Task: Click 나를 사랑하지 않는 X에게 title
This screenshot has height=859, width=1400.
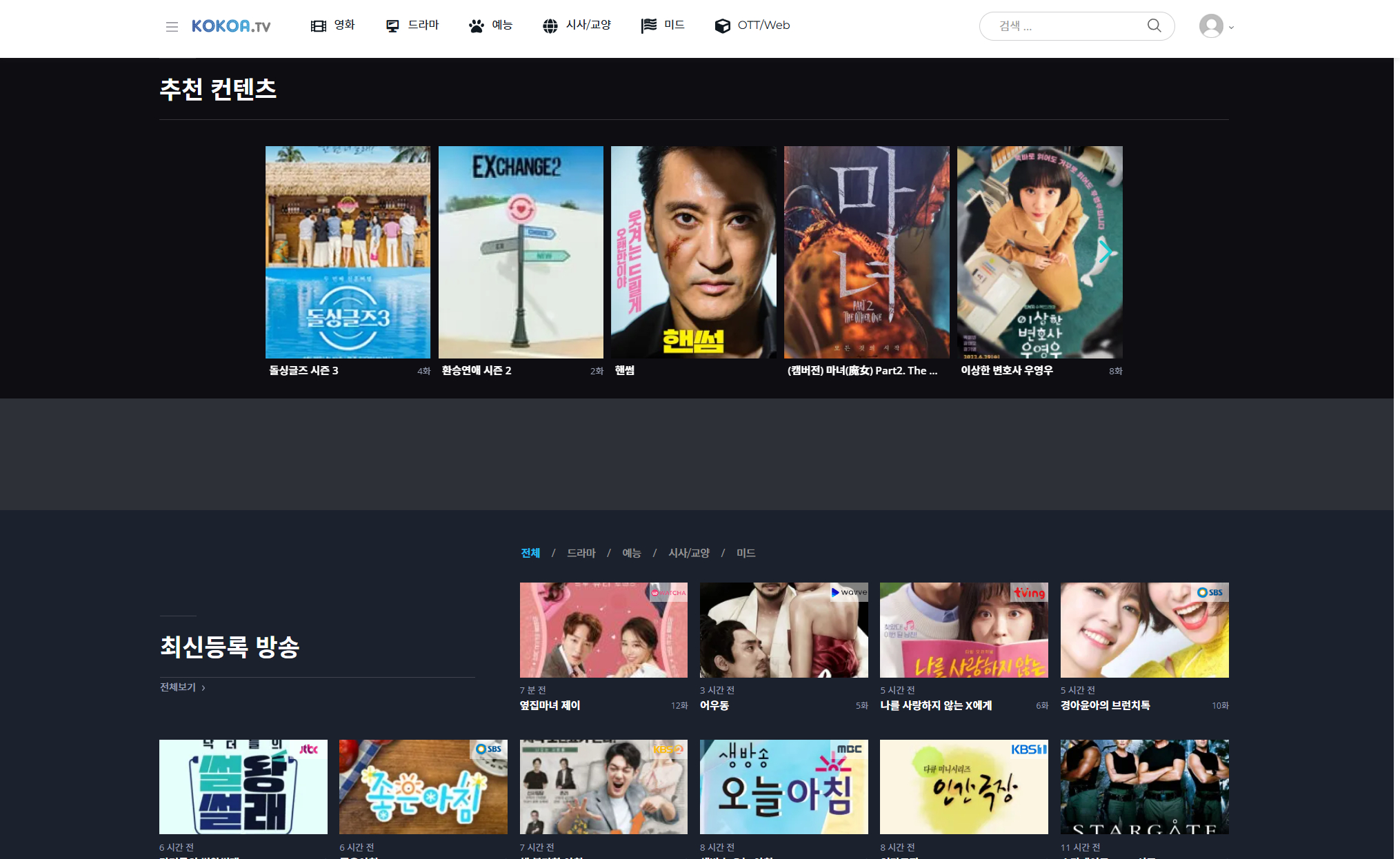Action: pos(936,705)
